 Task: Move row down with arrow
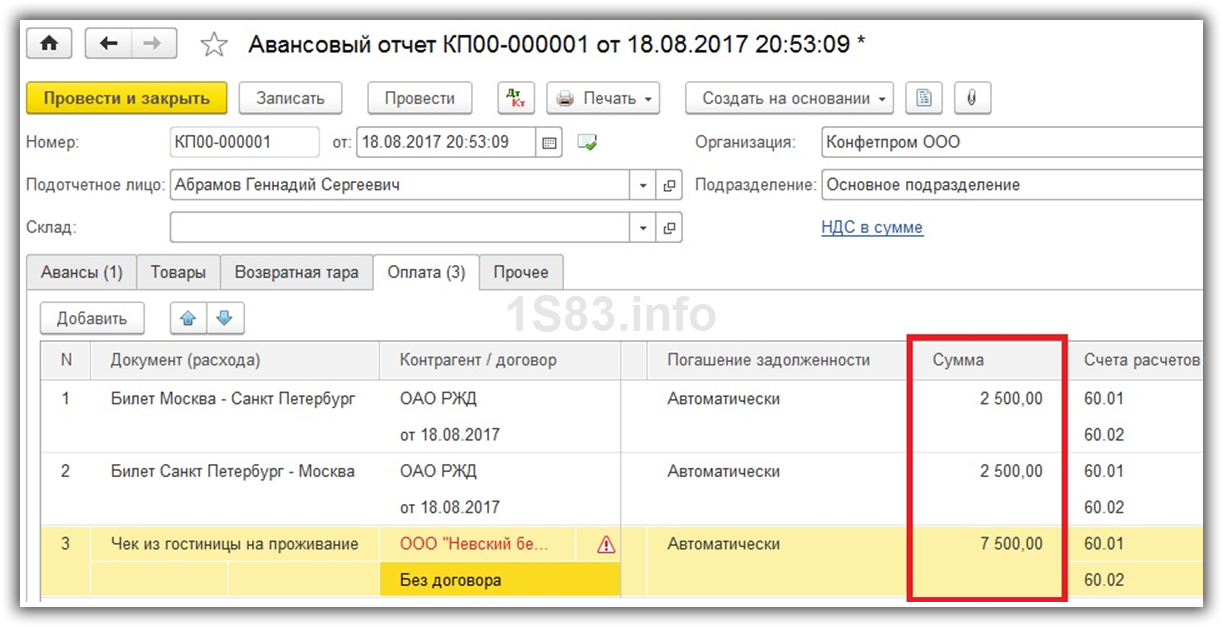(x=224, y=318)
